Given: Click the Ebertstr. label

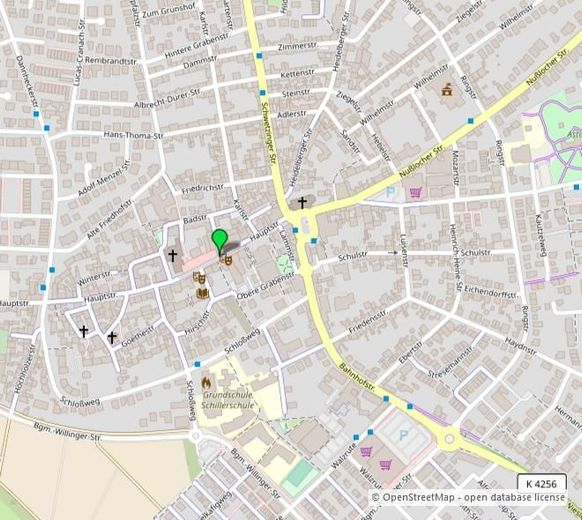Looking at the screenshot, I should (411, 352).
